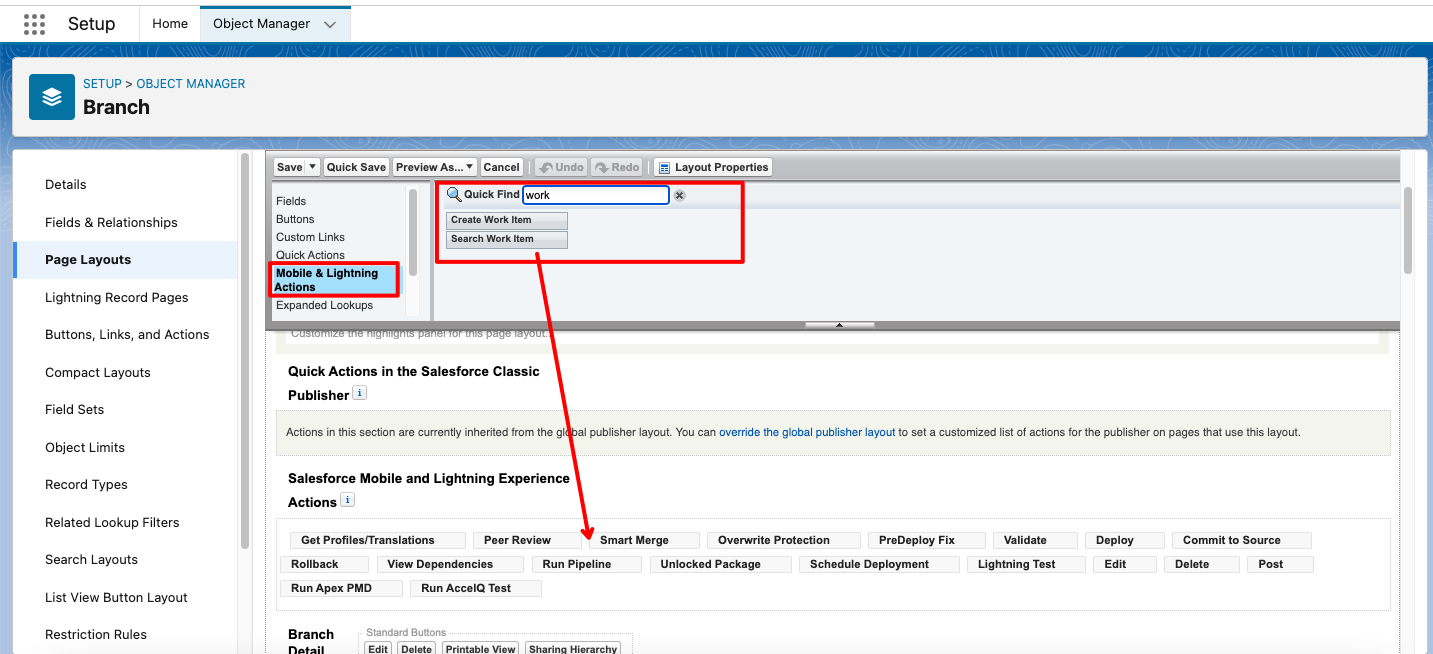The width and height of the screenshot is (1433, 654).
Task: Click the SETUP breadcrumb link
Action: coord(102,84)
